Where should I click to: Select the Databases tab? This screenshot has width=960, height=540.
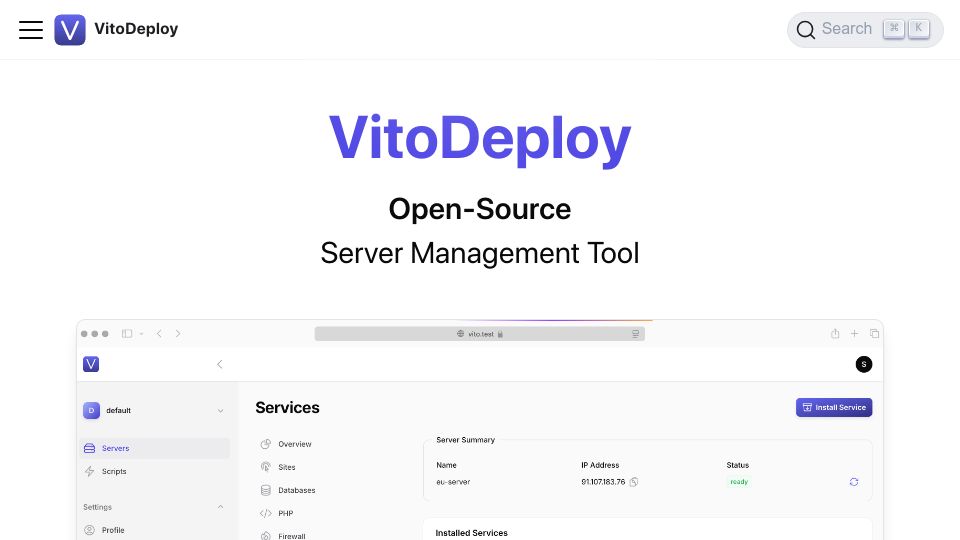[288, 490]
